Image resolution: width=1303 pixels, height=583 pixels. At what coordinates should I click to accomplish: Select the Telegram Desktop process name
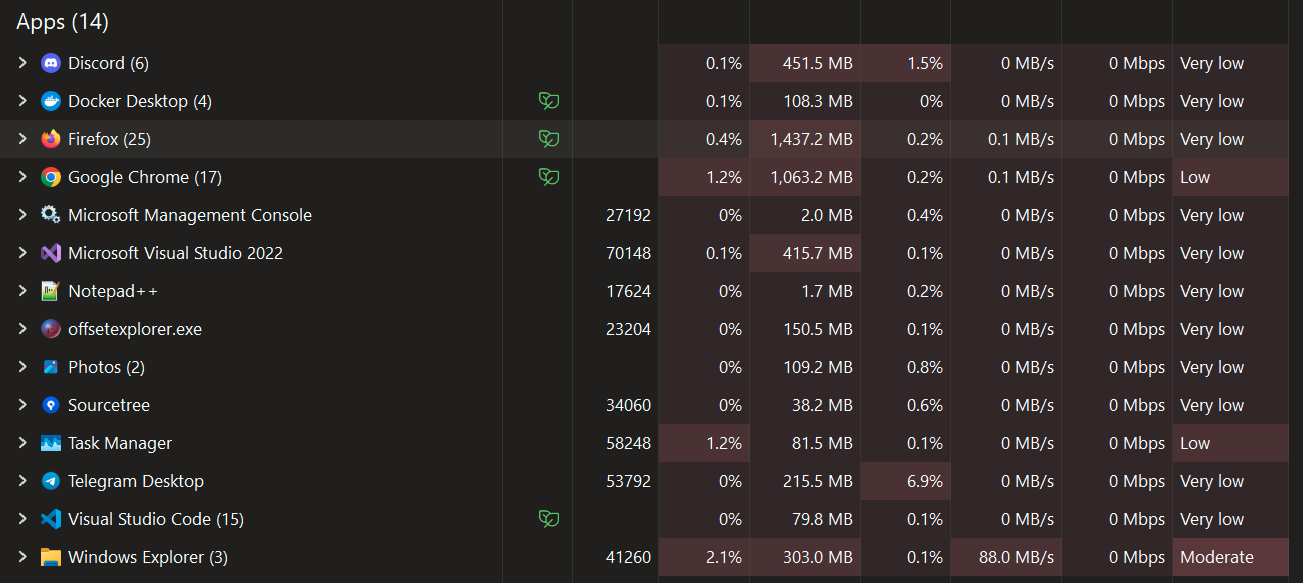click(x=136, y=481)
